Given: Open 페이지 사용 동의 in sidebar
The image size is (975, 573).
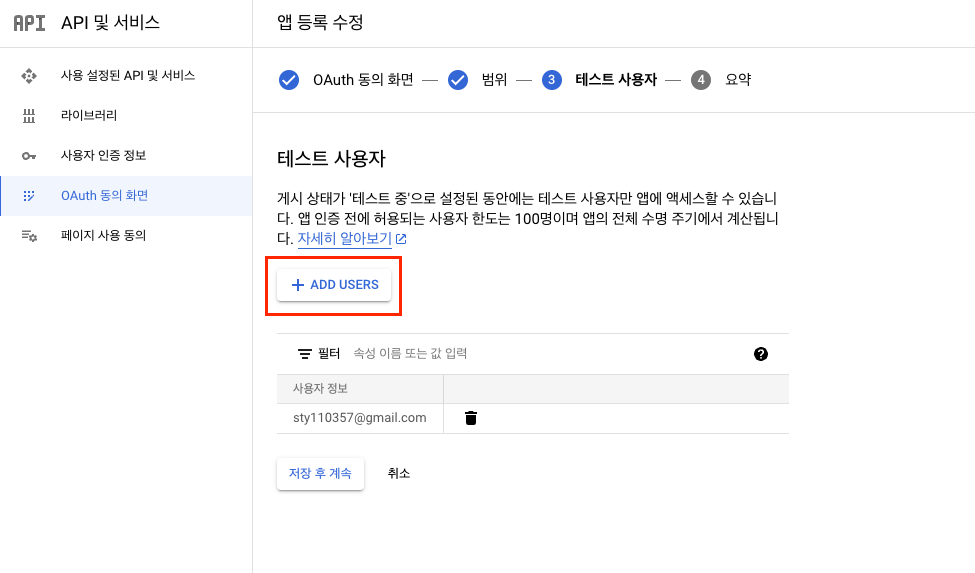Looking at the screenshot, I should coord(126,236).
